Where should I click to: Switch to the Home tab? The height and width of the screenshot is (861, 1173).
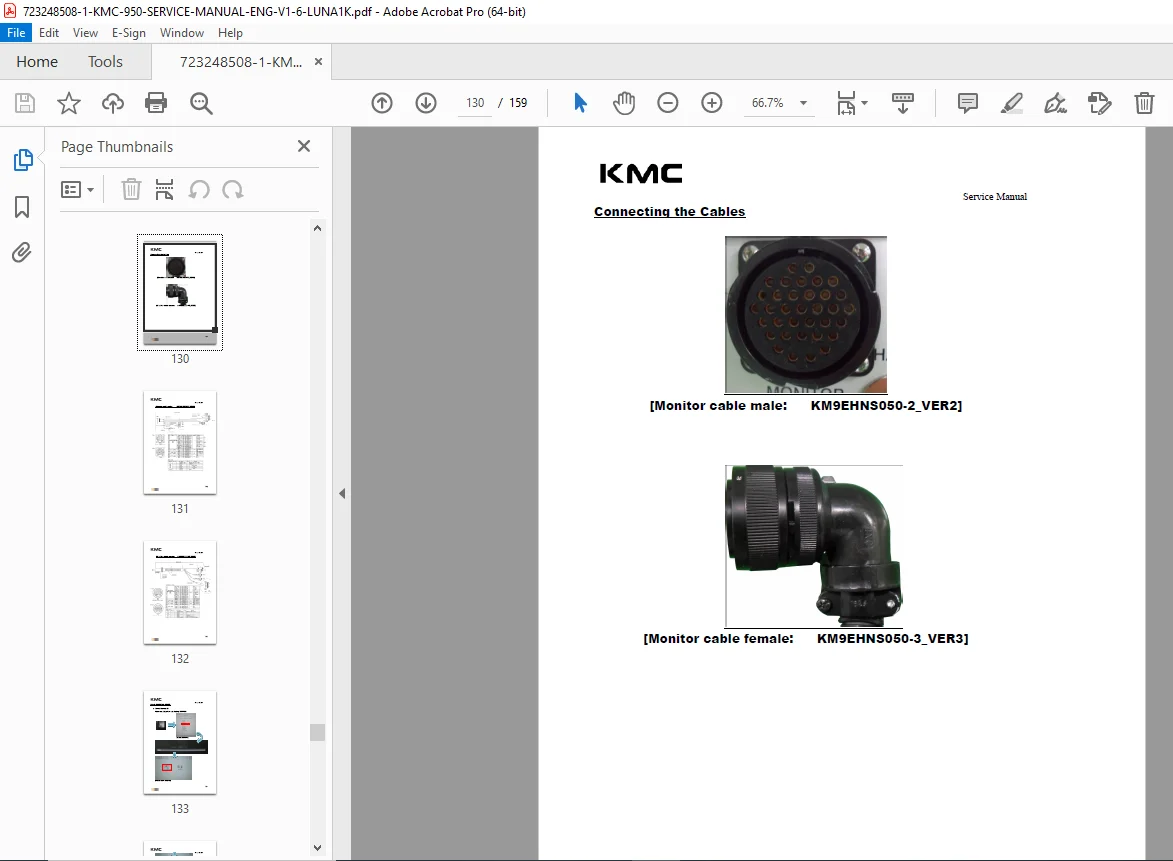coord(37,62)
